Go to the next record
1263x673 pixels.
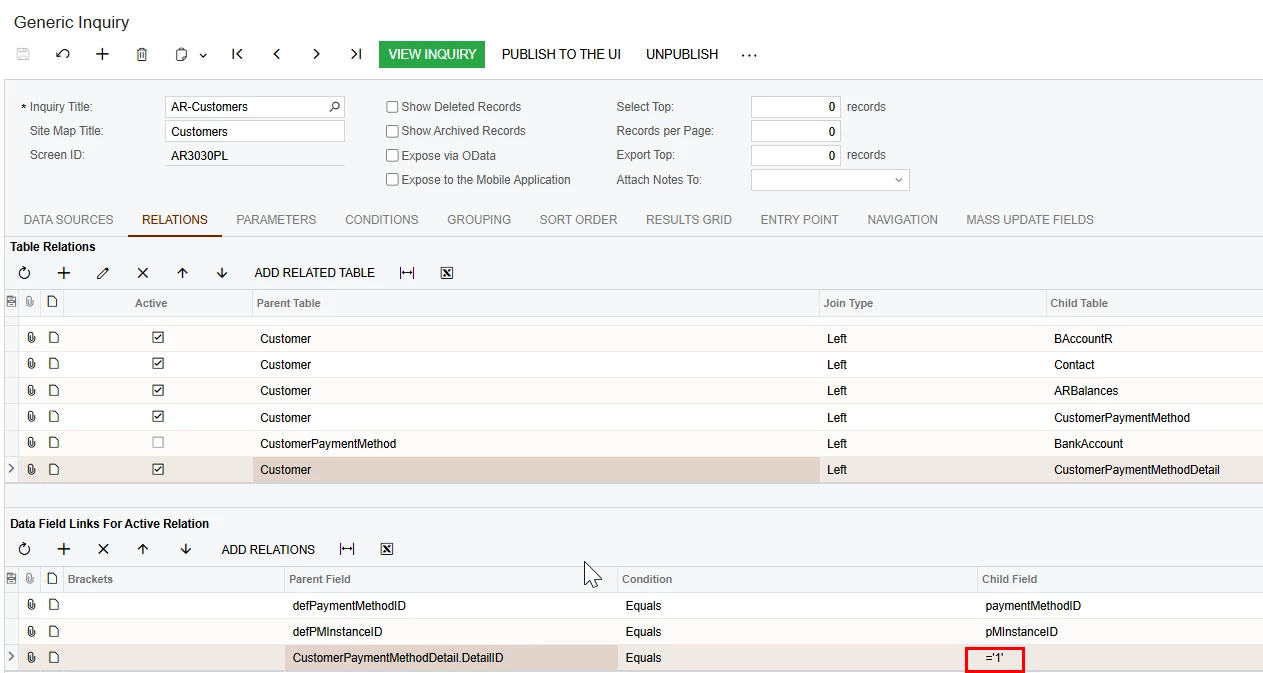pos(316,54)
